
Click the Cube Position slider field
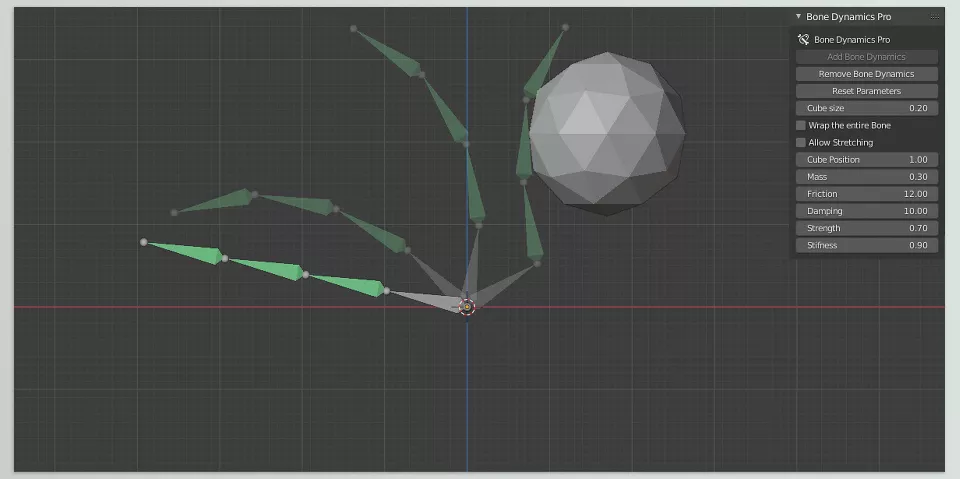click(x=866, y=160)
